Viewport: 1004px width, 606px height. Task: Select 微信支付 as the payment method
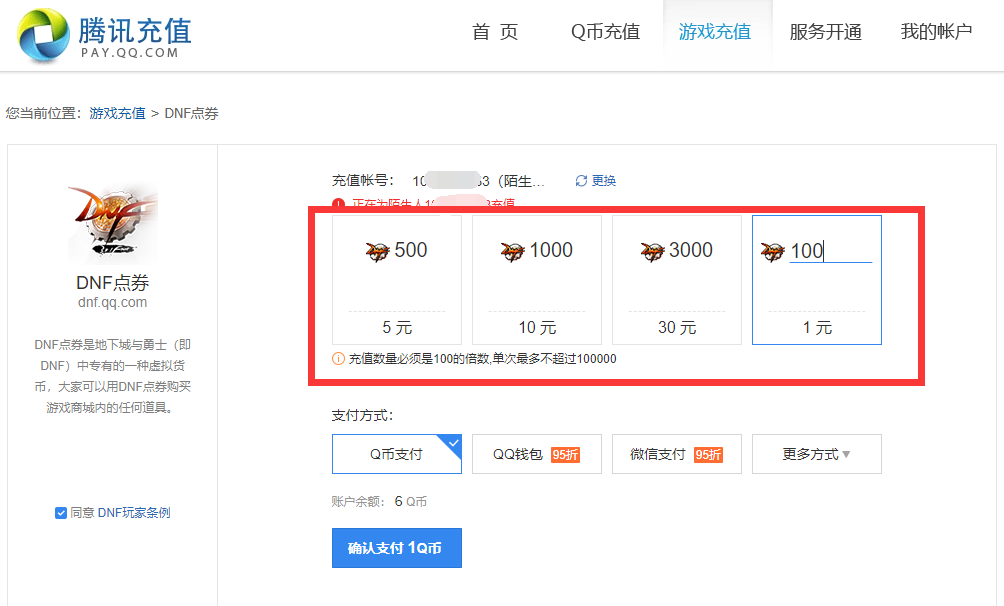click(x=677, y=453)
